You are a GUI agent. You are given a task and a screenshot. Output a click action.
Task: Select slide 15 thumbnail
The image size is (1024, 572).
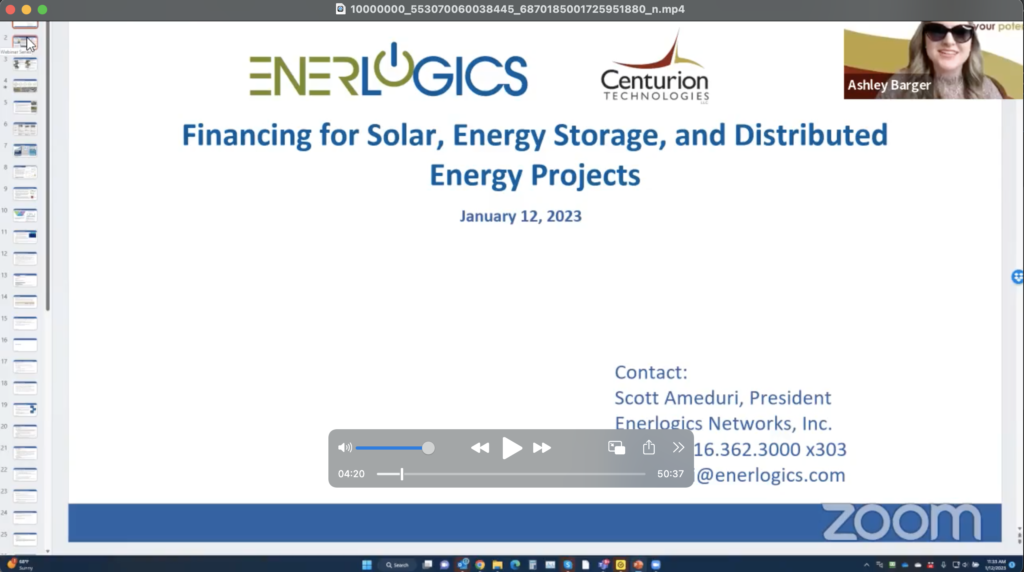pyautogui.click(x=25, y=323)
